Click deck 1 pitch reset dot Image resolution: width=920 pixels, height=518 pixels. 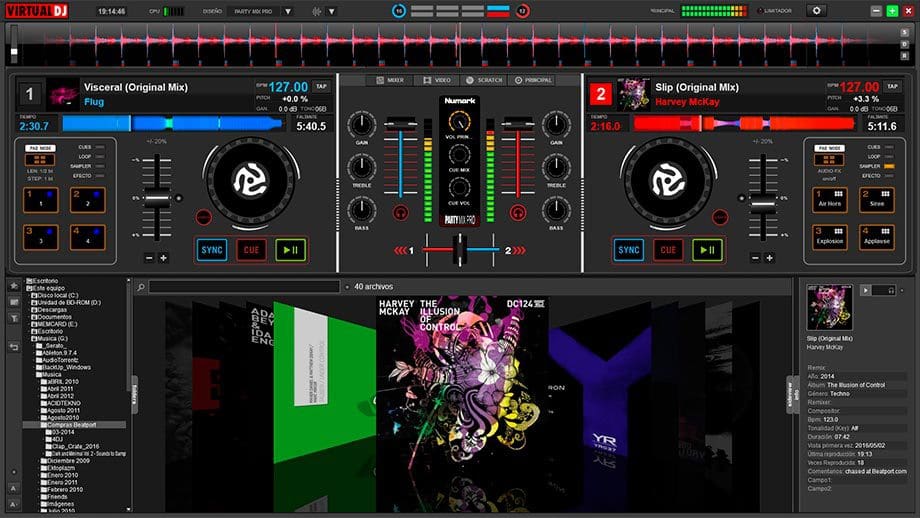[179, 198]
